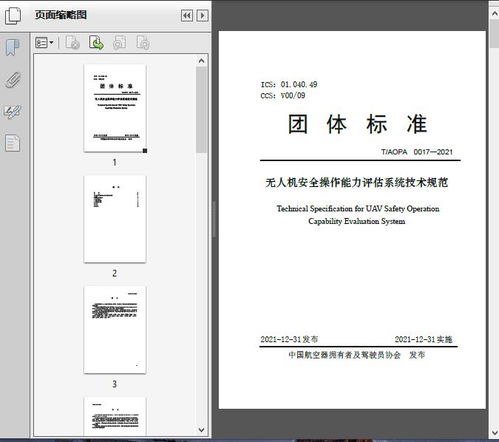Click the document scroll-down arrow
Screen dimensions: 499x442
click(495, 433)
